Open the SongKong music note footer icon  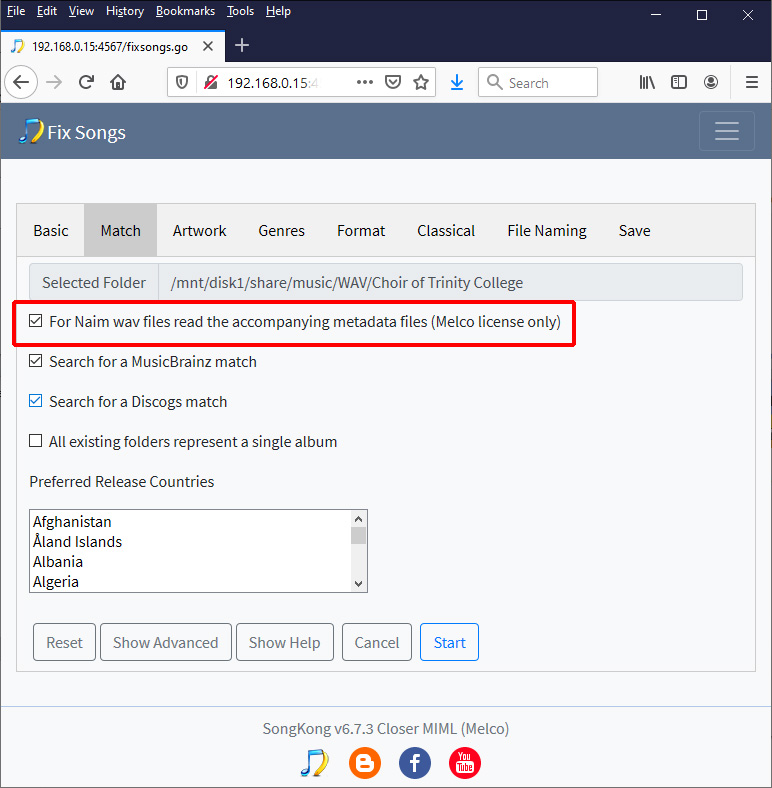[x=315, y=763]
